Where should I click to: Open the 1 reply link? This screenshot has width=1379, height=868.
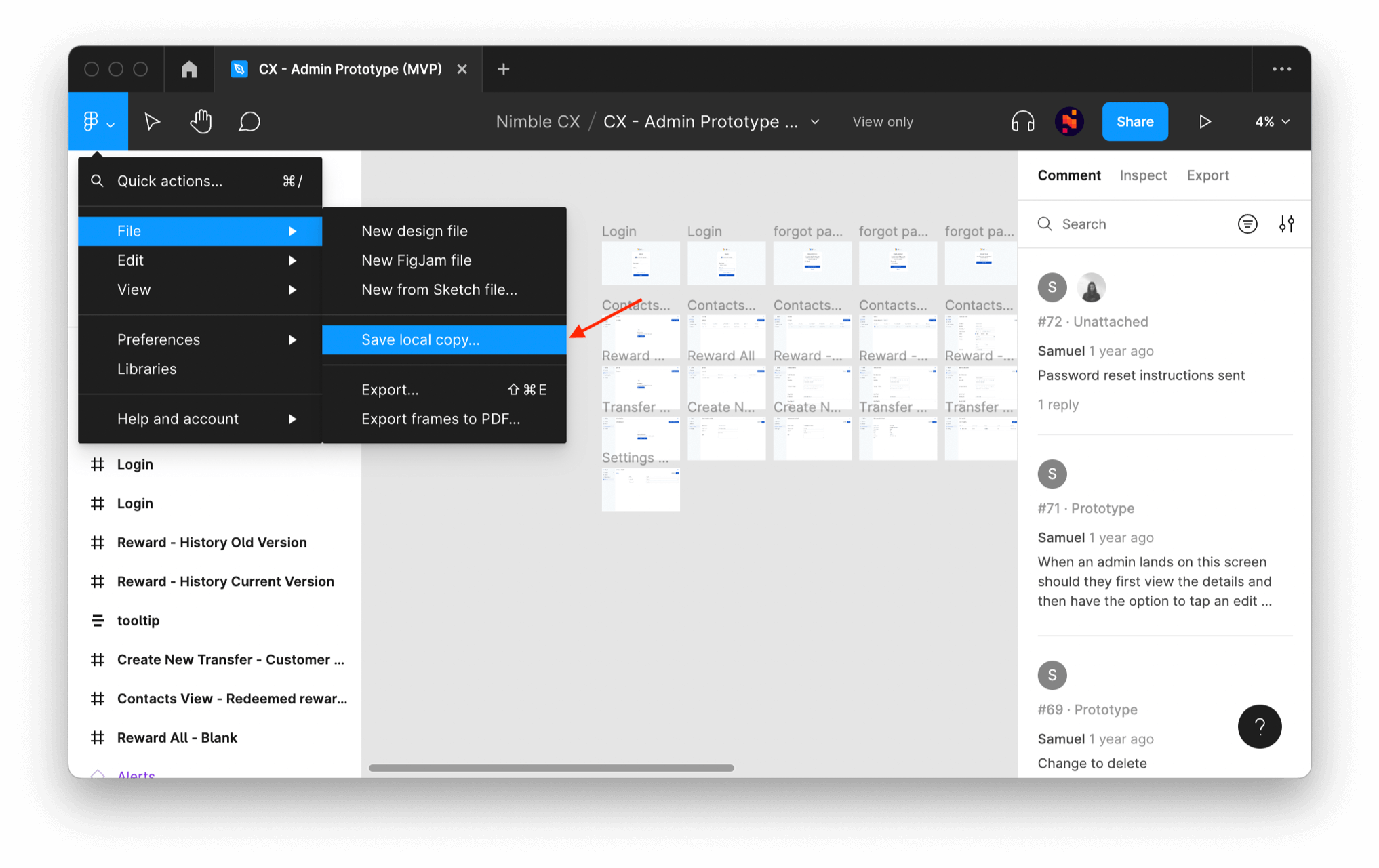click(x=1058, y=405)
